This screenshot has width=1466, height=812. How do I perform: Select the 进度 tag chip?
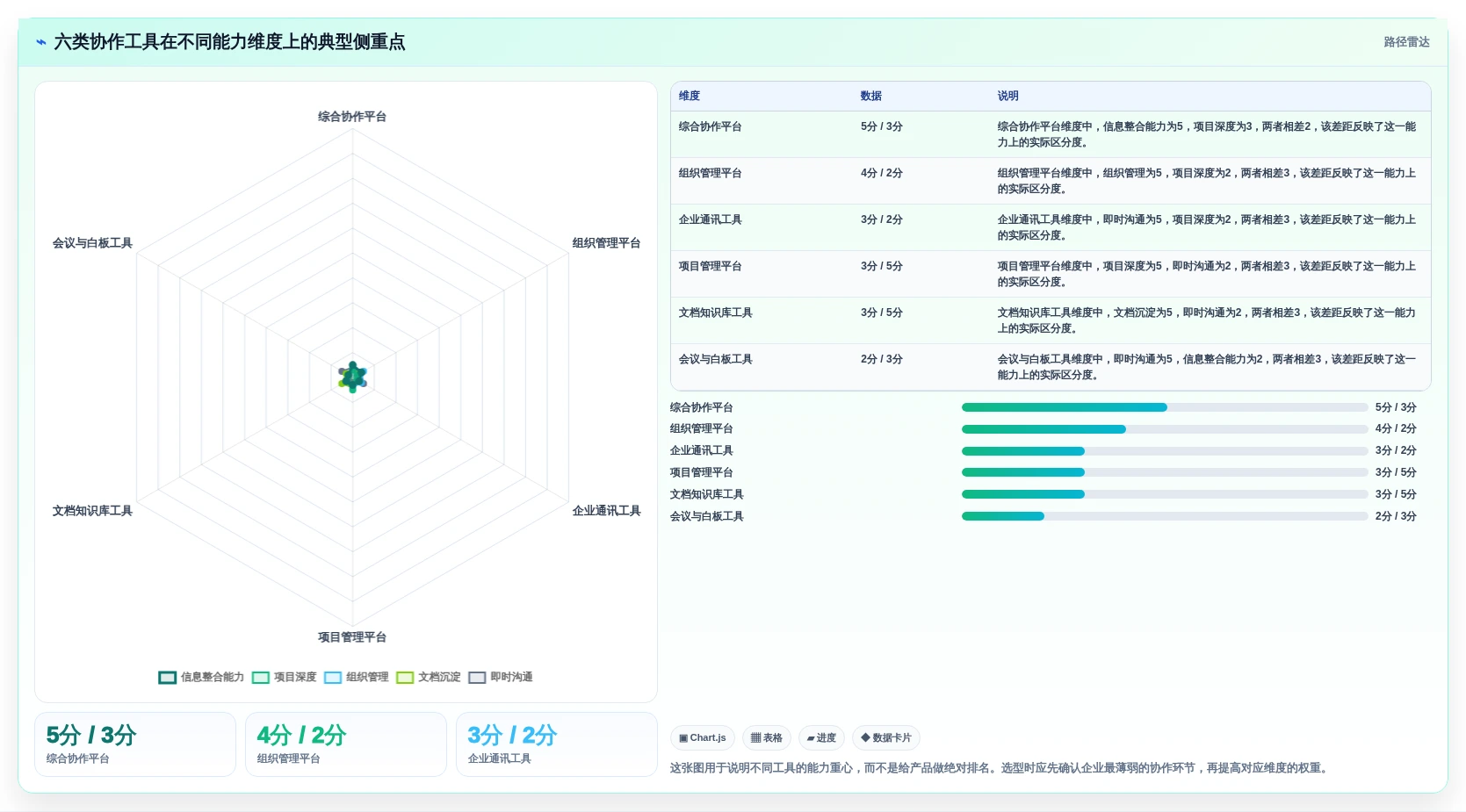(821, 737)
